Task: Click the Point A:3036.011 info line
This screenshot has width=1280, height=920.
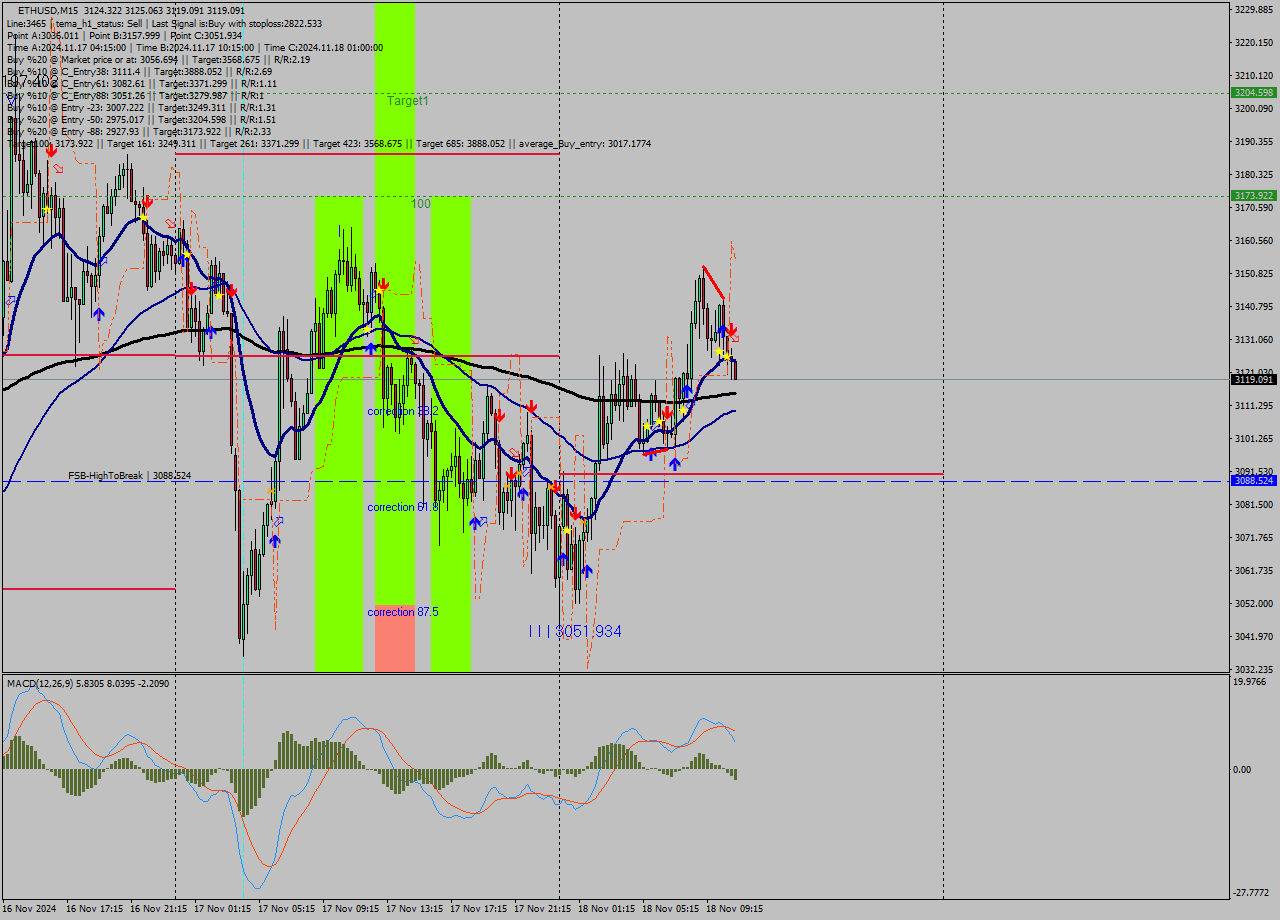Action: coord(125,35)
